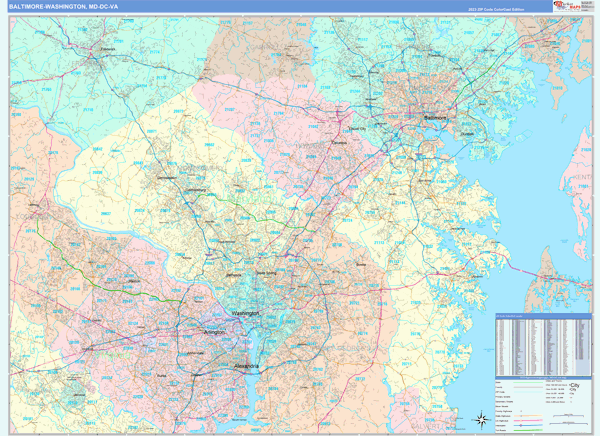
Task: Click the Alexandria city label
Action: (x=246, y=366)
